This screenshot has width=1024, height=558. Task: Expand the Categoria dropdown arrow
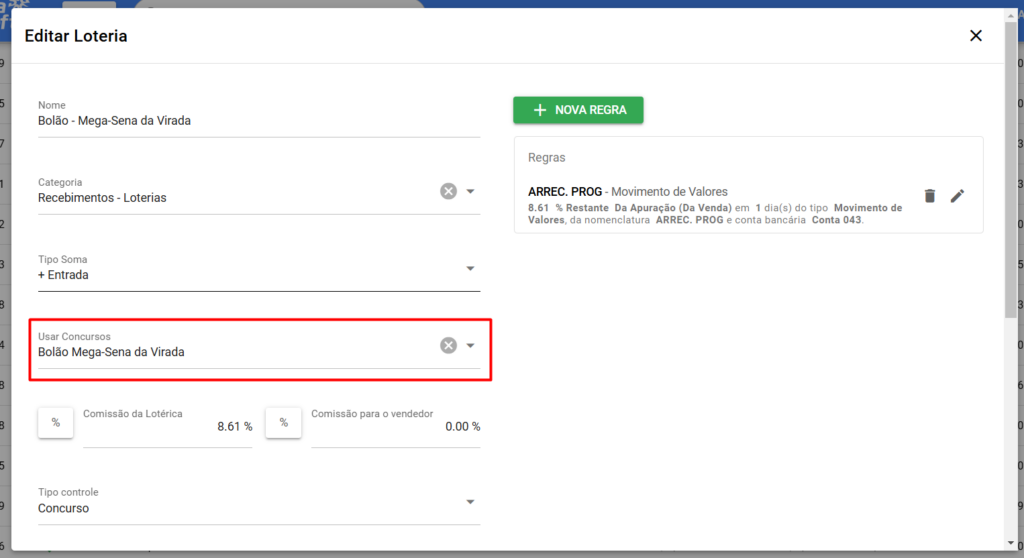(x=470, y=191)
